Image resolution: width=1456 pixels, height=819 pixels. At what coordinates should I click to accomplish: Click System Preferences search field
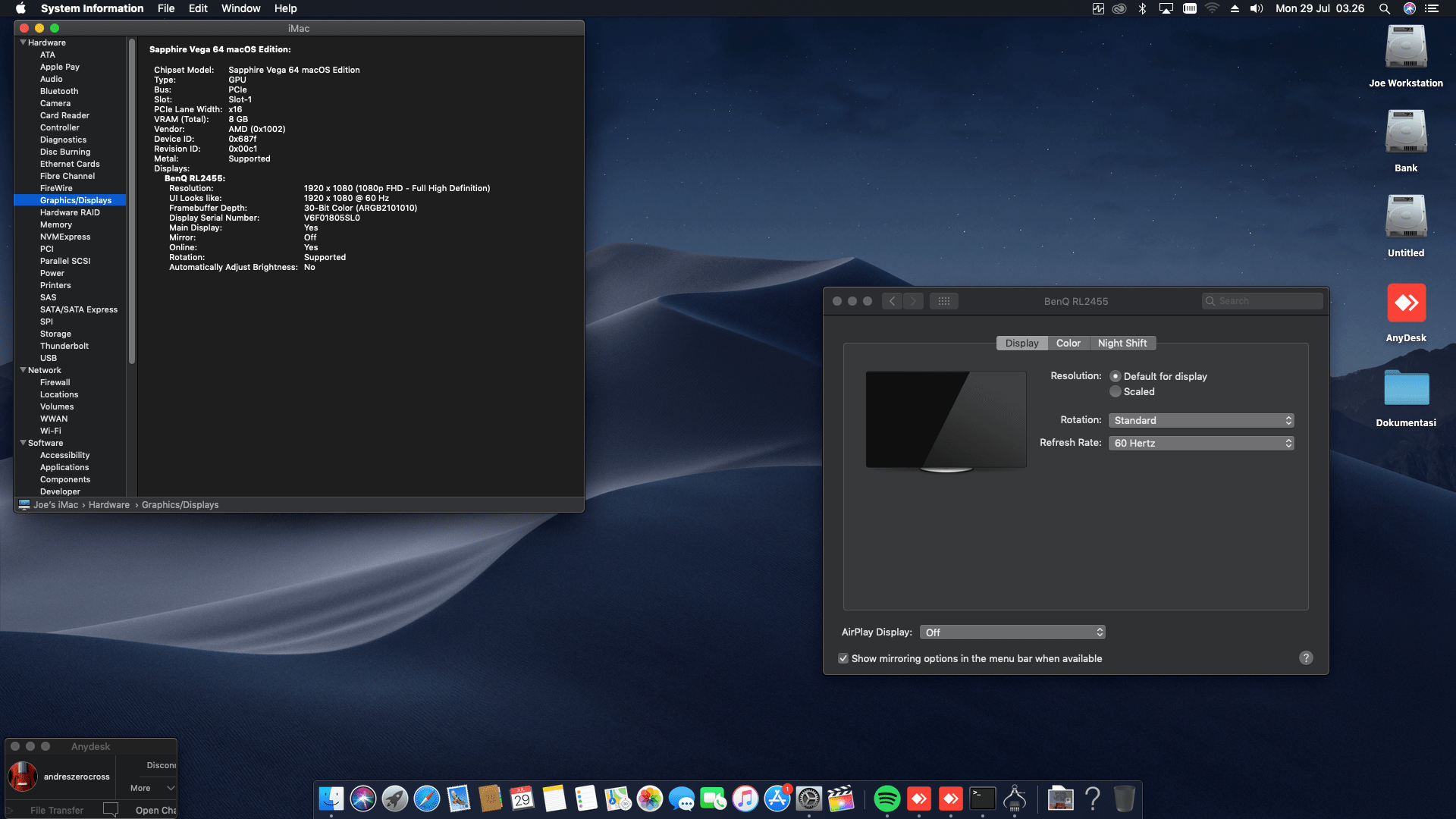tap(1263, 301)
